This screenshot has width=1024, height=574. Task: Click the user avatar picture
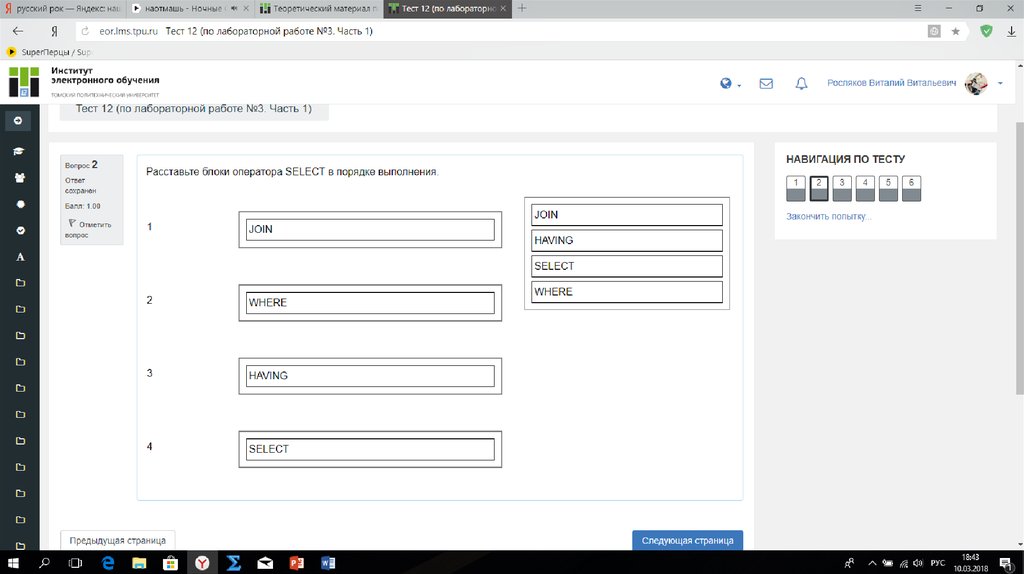tap(976, 83)
